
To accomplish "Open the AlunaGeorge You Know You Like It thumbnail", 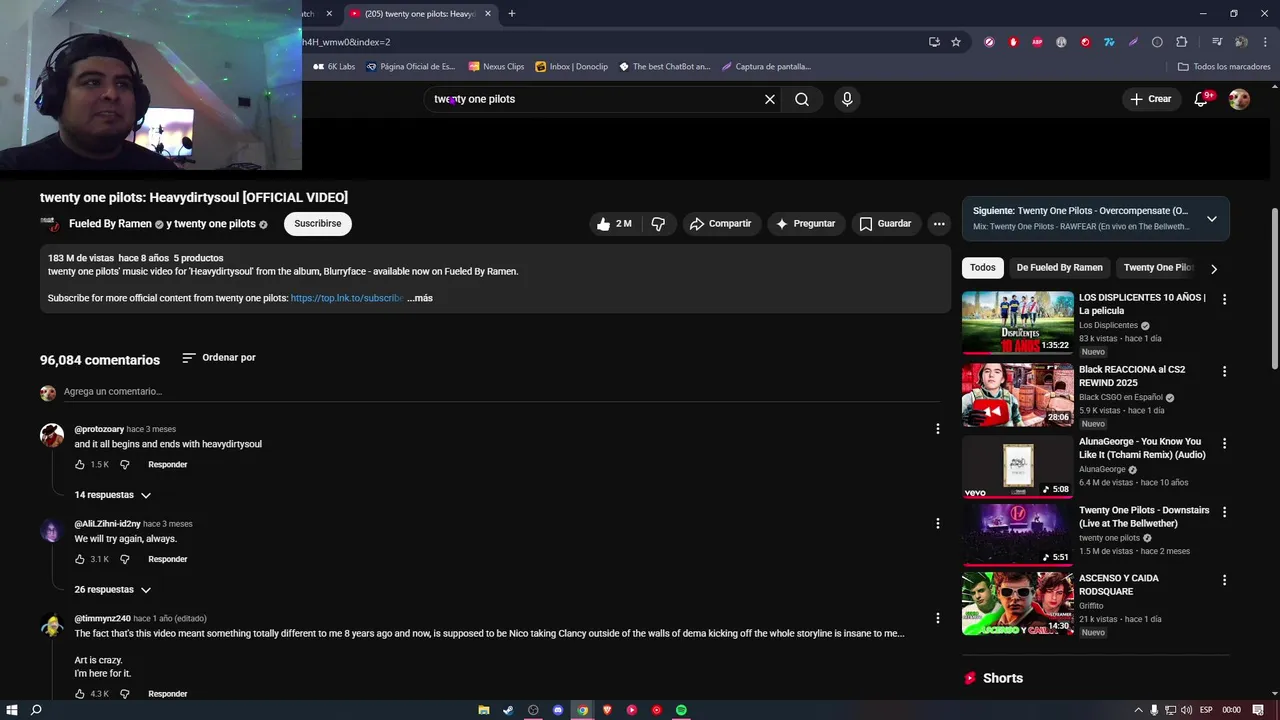I will (x=1018, y=467).
